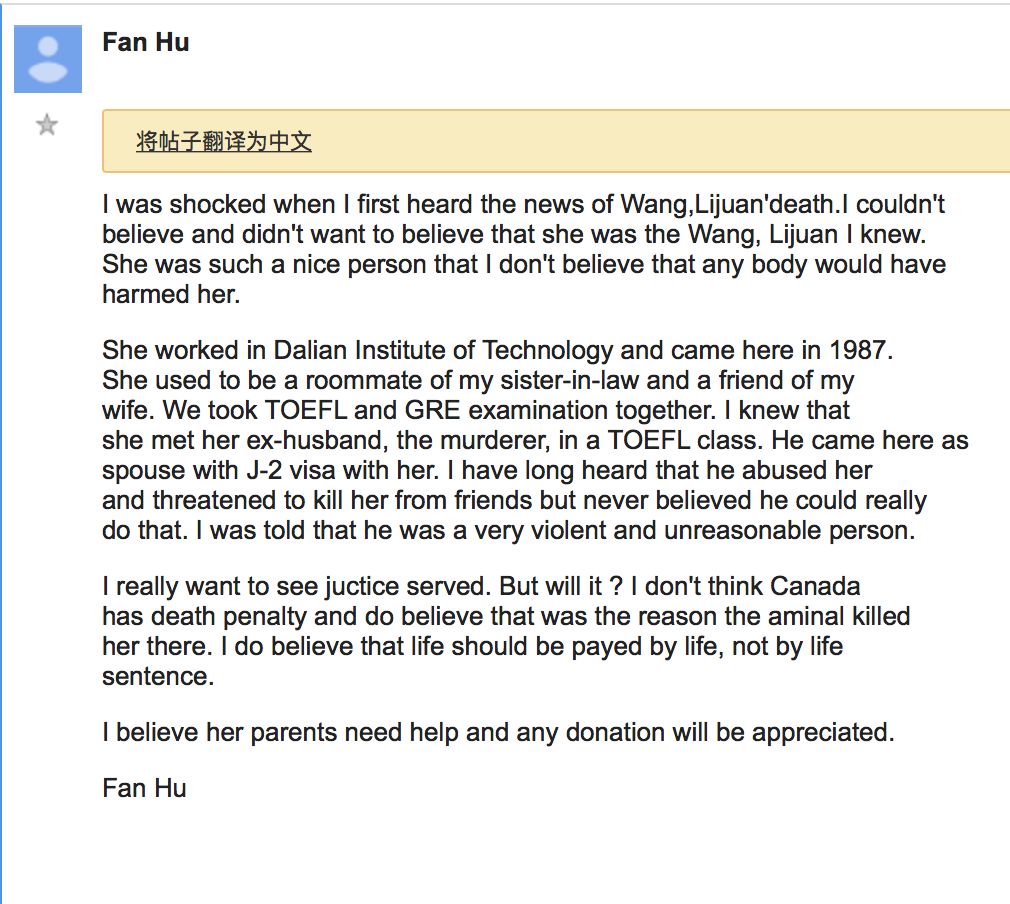Click the line about donation for her parents
The width and height of the screenshot is (1010, 904).
click(498, 733)
